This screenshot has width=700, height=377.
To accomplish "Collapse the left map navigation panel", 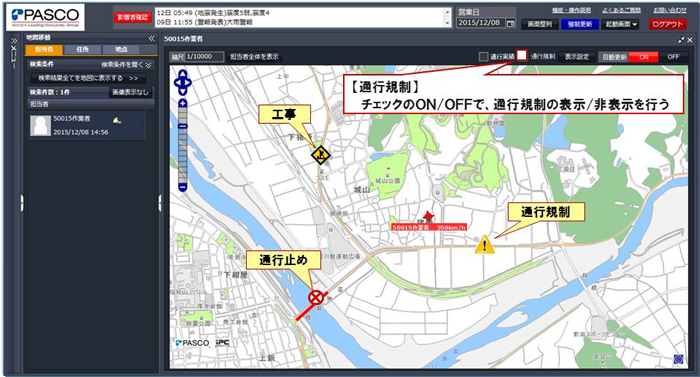I will pos(151,38).
